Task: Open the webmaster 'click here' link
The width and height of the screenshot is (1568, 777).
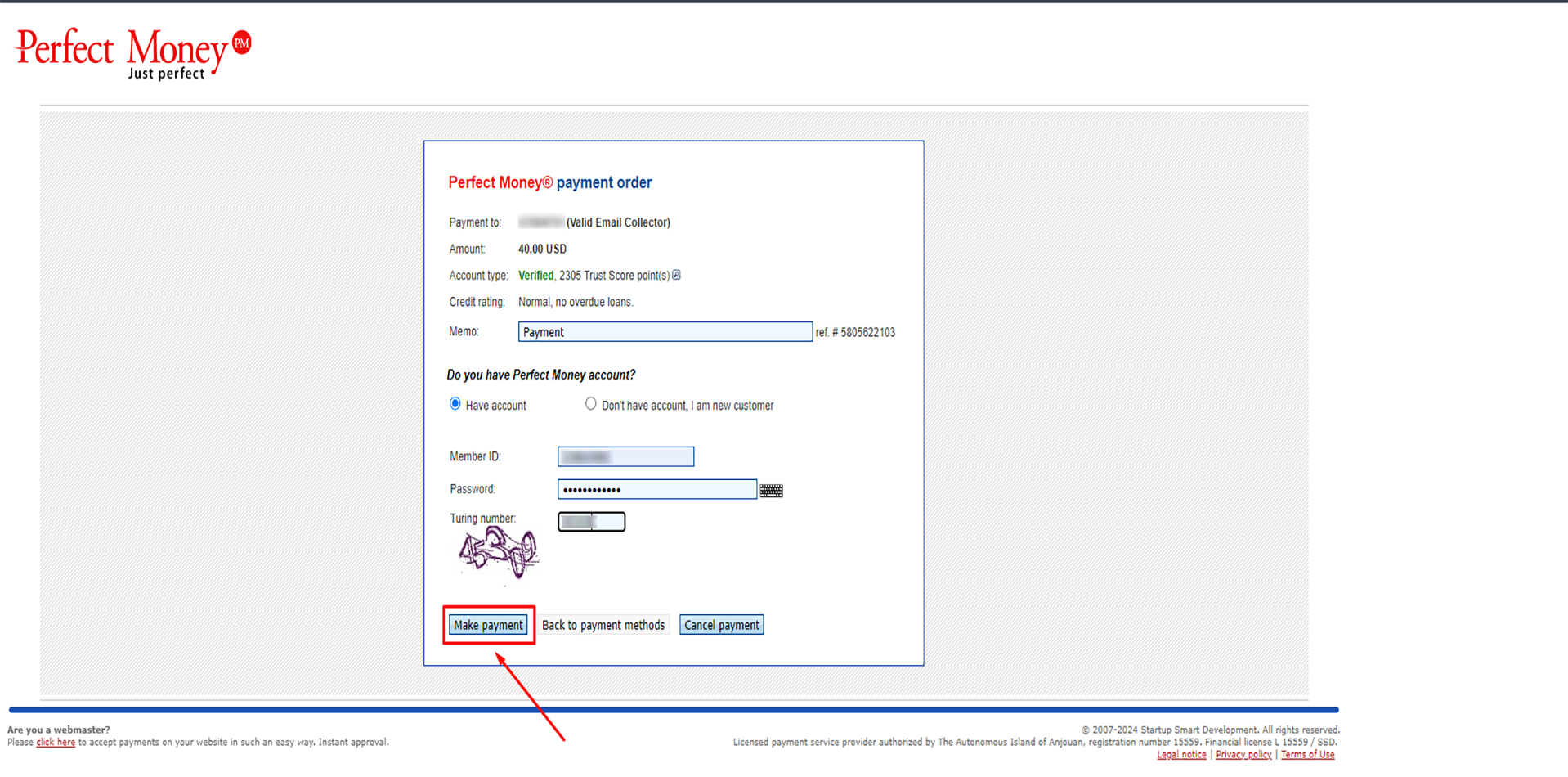Action: [56, 743]
